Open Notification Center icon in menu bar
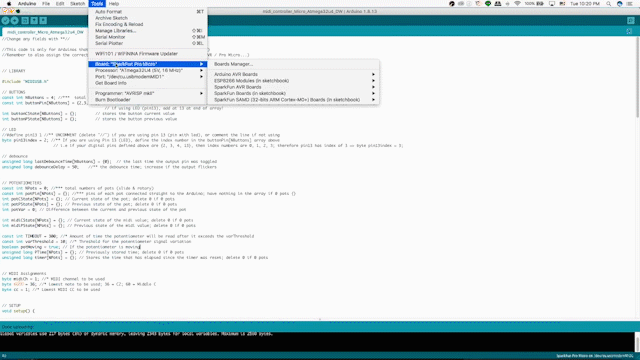640x360 pixels. [629, 4]
